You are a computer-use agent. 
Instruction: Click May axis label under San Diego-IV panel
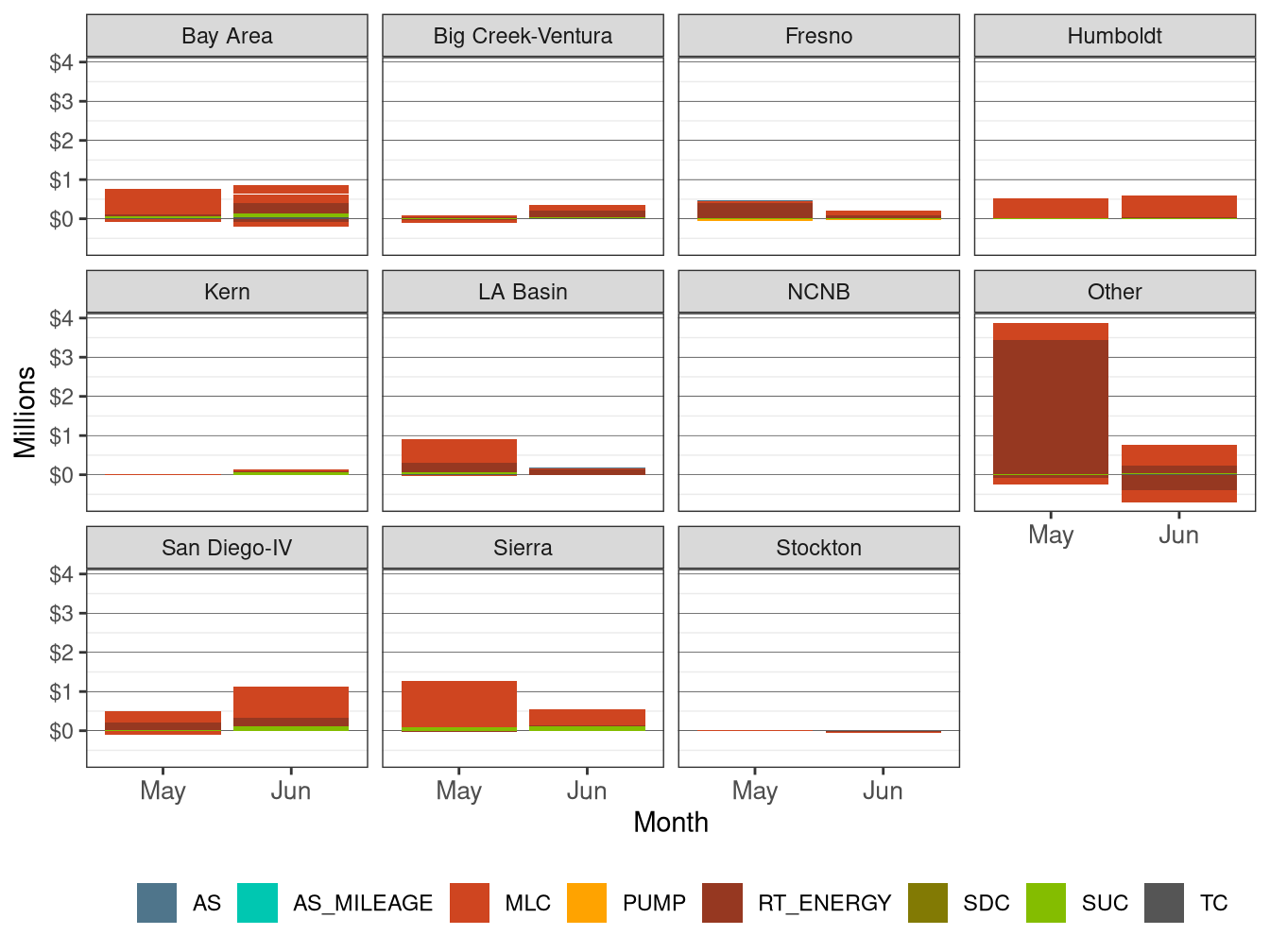point(163,790)
